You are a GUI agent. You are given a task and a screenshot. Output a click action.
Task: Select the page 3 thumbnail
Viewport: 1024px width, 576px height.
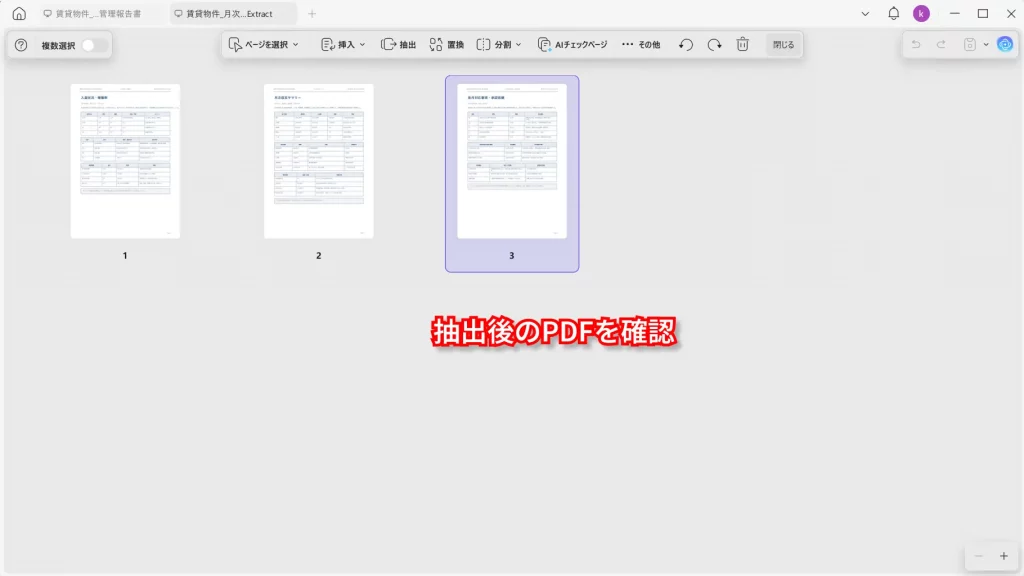[512, 161]
